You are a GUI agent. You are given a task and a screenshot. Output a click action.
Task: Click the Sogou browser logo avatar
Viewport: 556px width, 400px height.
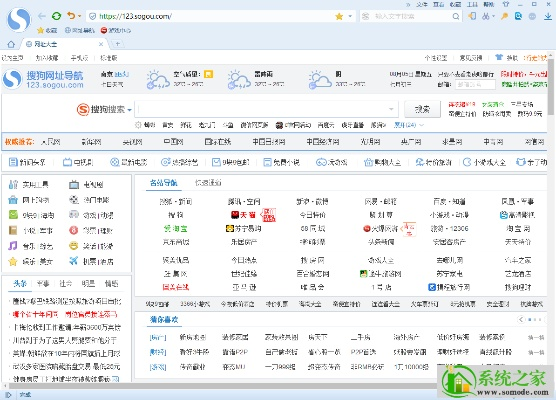point(18,20)
